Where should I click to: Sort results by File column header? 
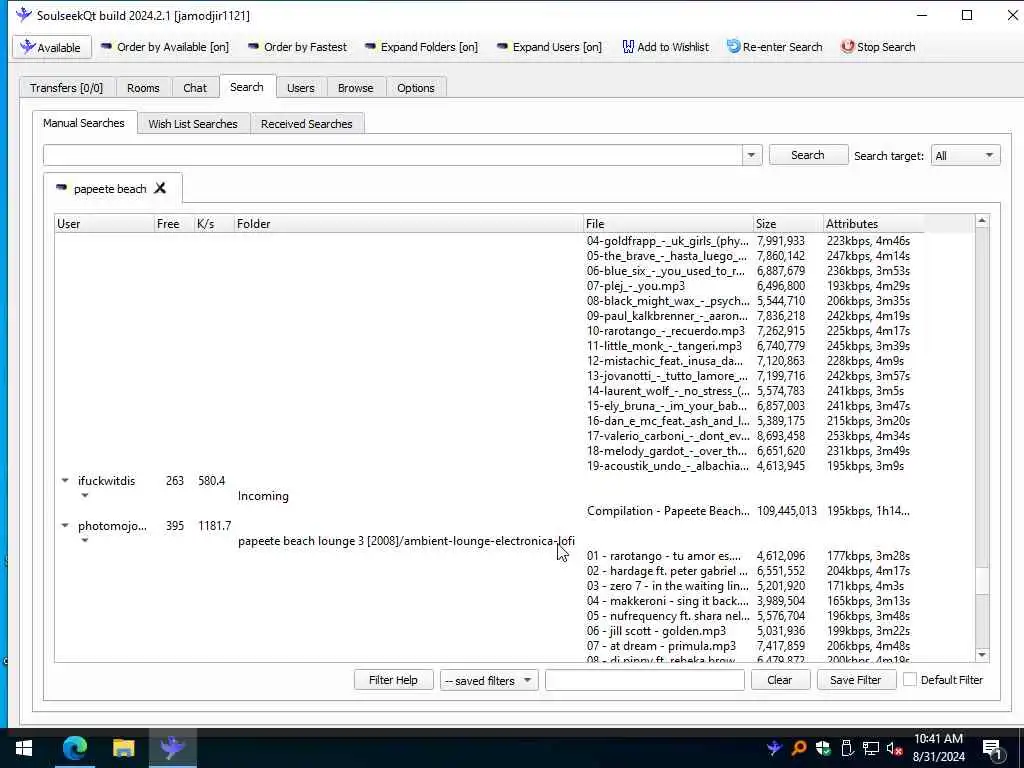[x=668, y=223]
